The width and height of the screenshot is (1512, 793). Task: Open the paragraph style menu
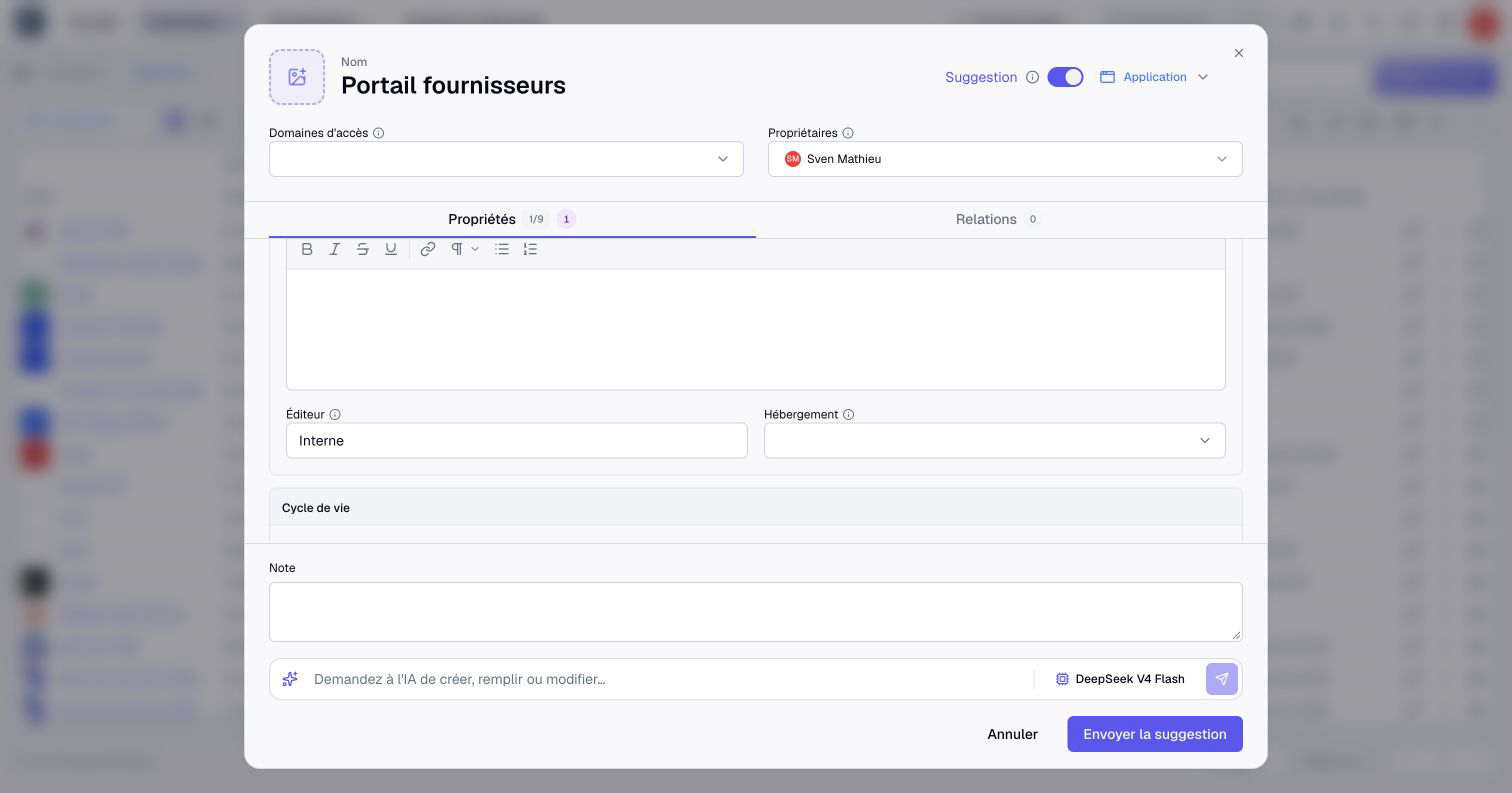464,249
